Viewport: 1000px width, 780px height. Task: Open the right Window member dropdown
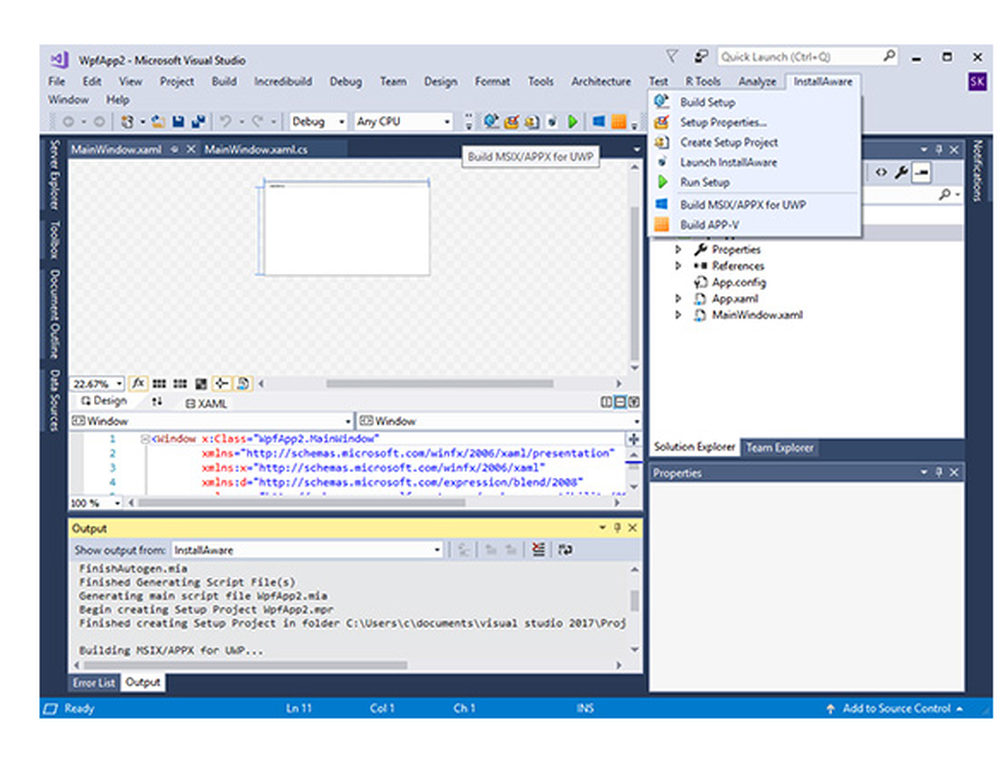pyautogui.click(x=636, y=421)
